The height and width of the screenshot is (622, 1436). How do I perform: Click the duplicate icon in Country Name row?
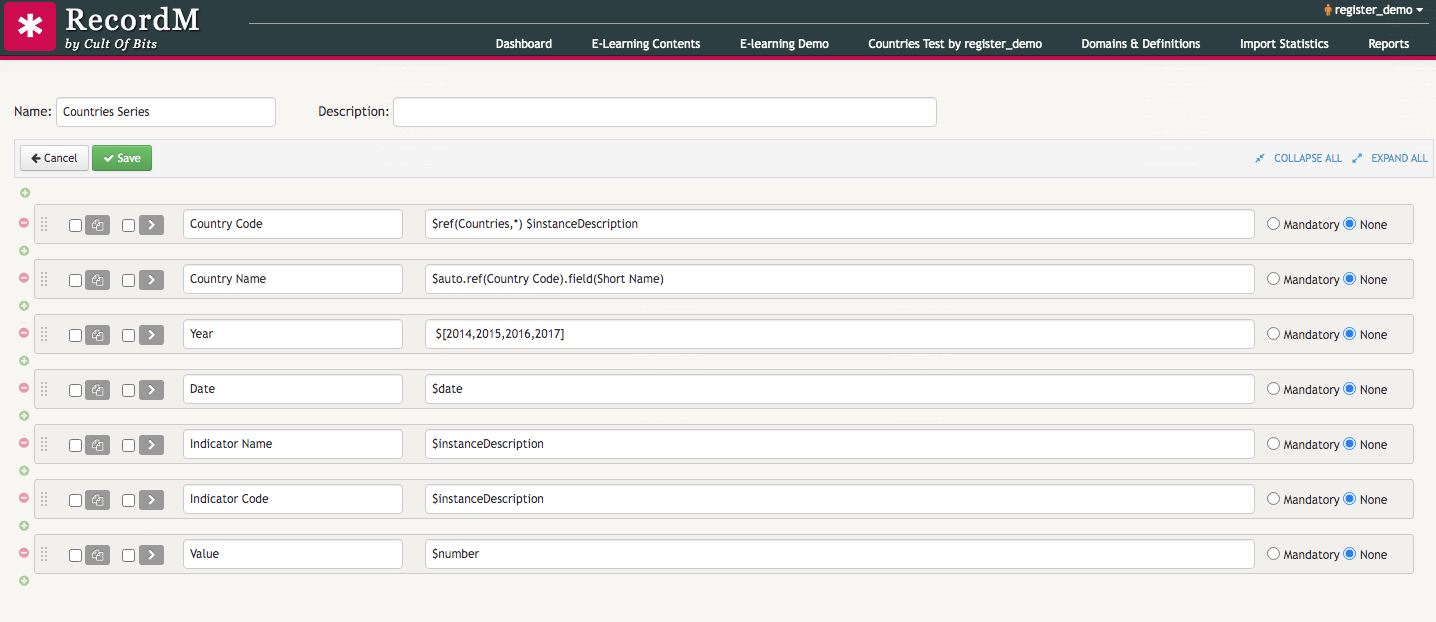97,280
